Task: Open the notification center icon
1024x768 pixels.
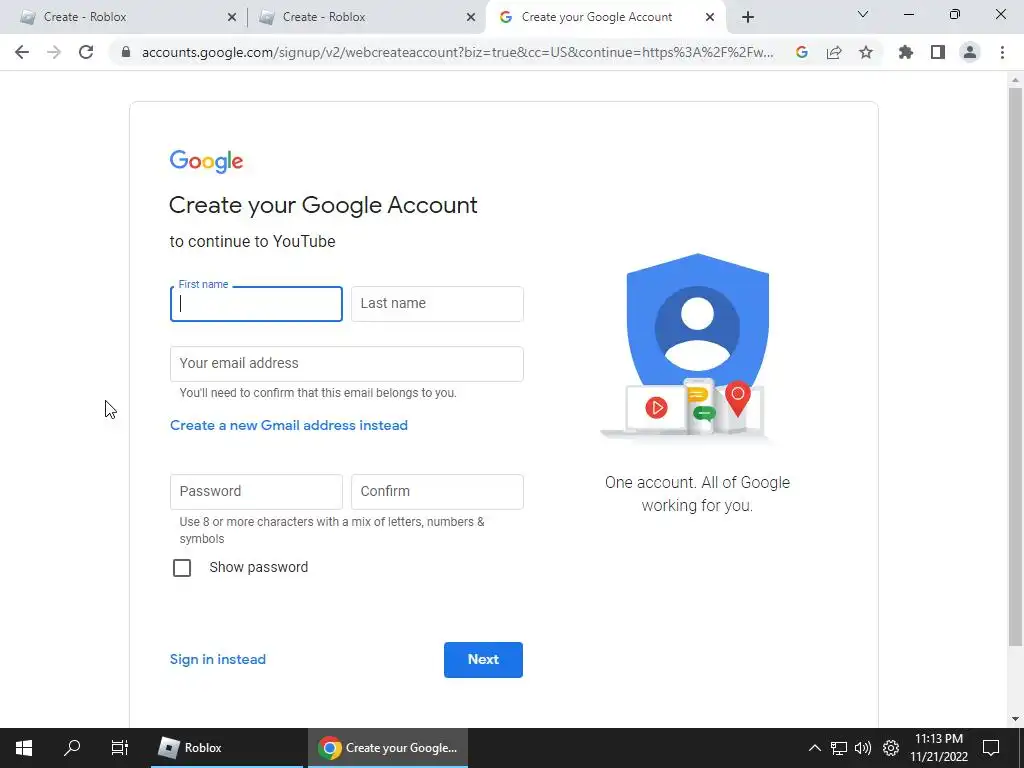Action: (x=991, y=748)
